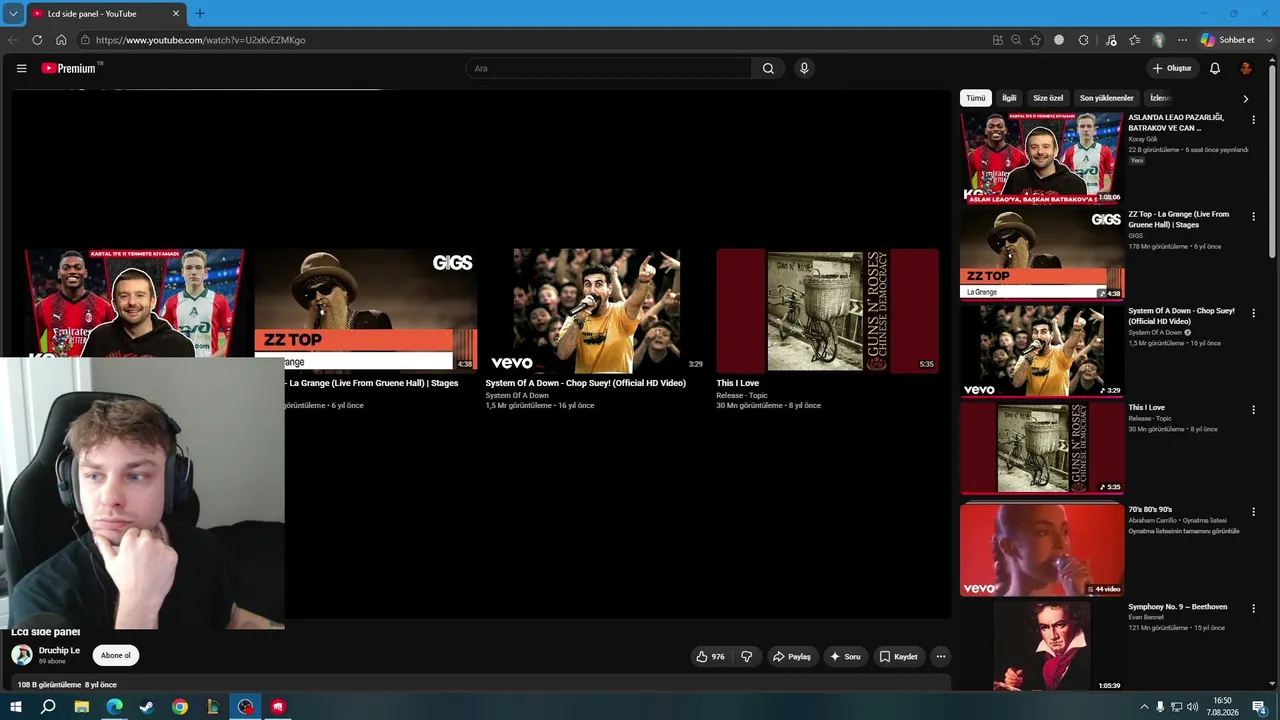
Task: Subscribe with the Abone ol button
Action: (116, 656)
